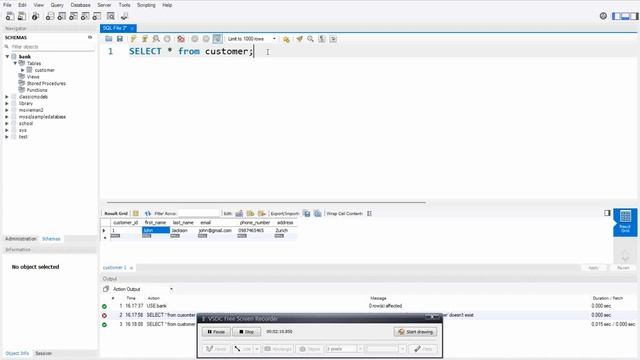Screen dimensions: 640x360
Task: Open the Query menu
Action: click(57, 5)
